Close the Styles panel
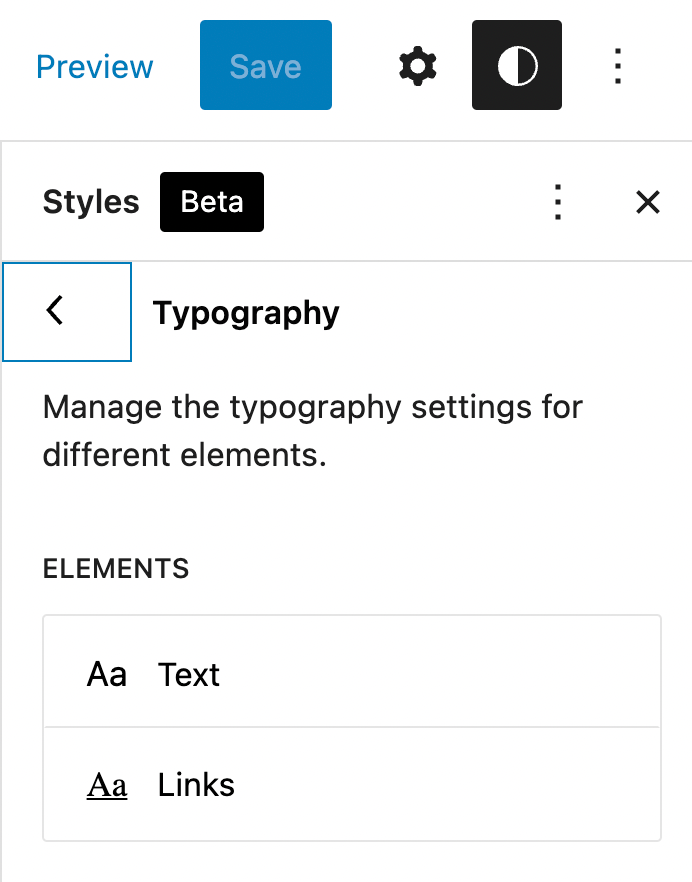 click(648, 202)
